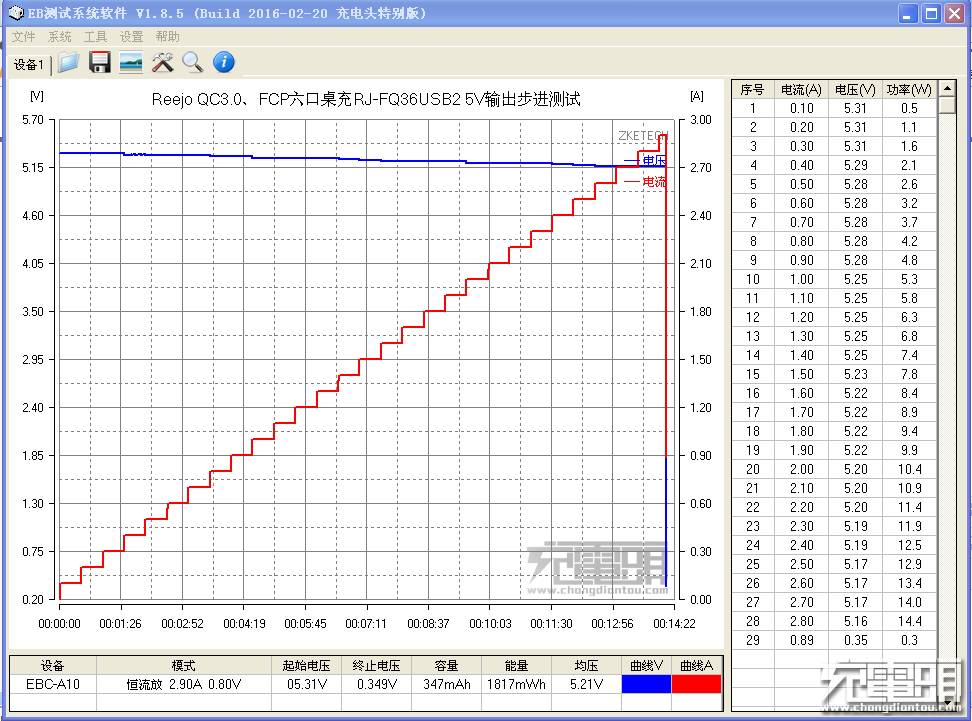Click current 1.50 in row 15
This screenshot has height=721, width=972.
(x=802, y=374)
